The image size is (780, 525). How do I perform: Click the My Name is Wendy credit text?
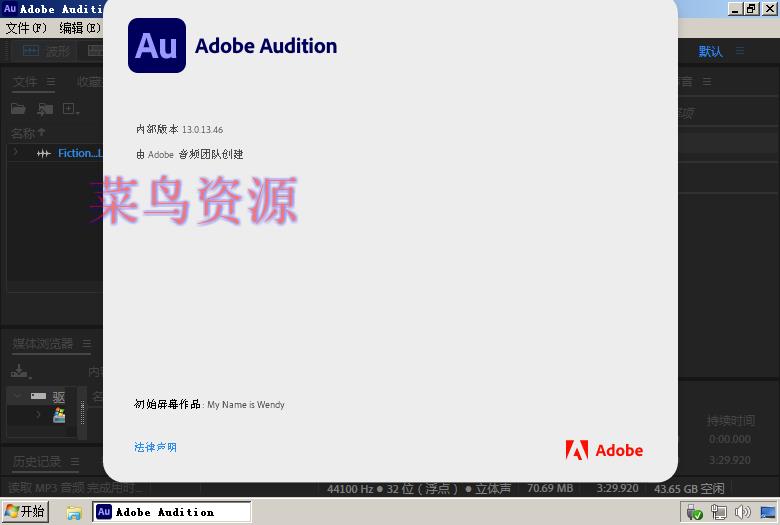tap(246, 405)
